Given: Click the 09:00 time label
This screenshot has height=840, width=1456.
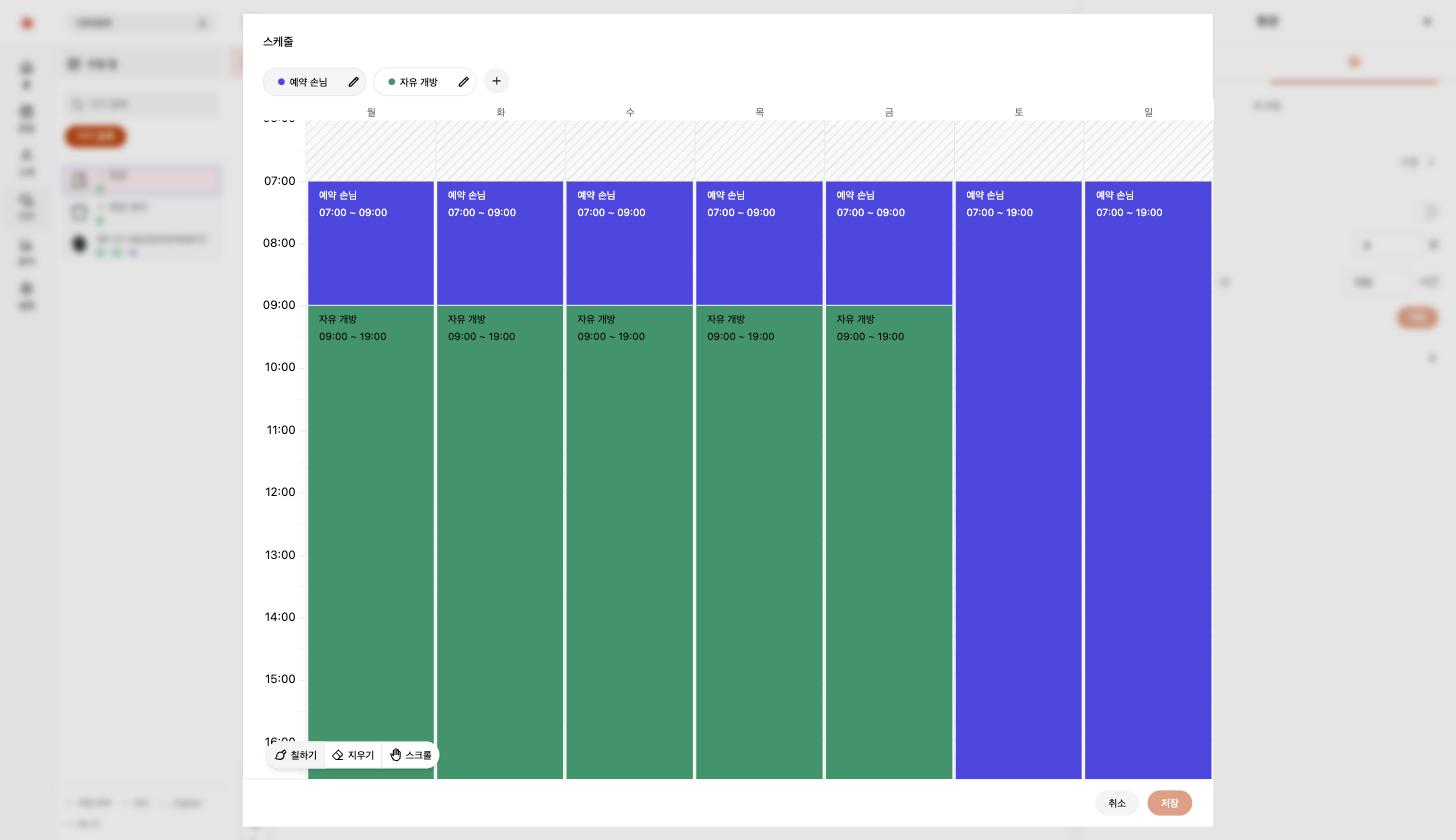Looking at the screenshot, I should tap(279, 305).
